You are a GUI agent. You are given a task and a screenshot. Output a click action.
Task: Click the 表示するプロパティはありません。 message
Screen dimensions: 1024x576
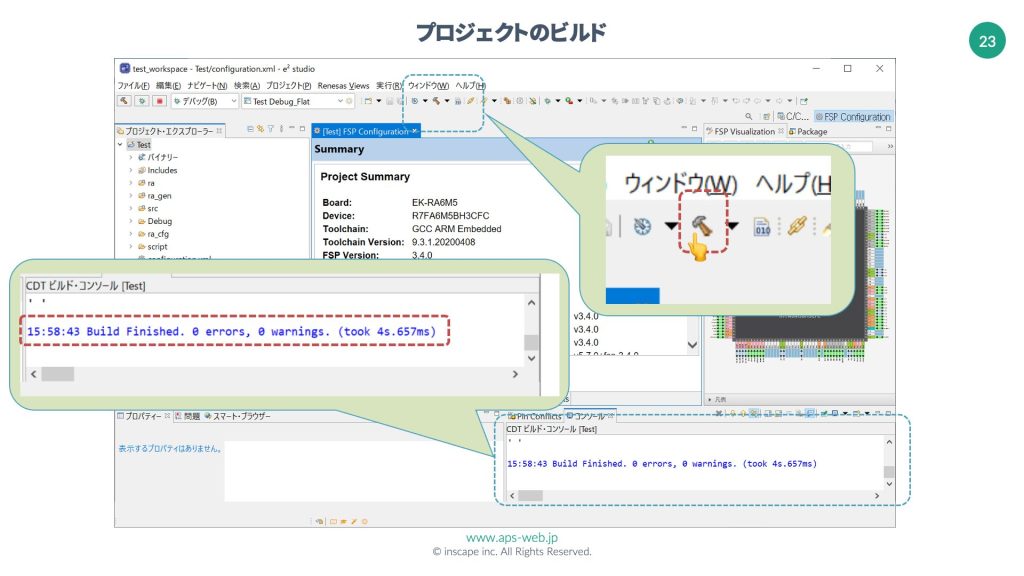170,449
